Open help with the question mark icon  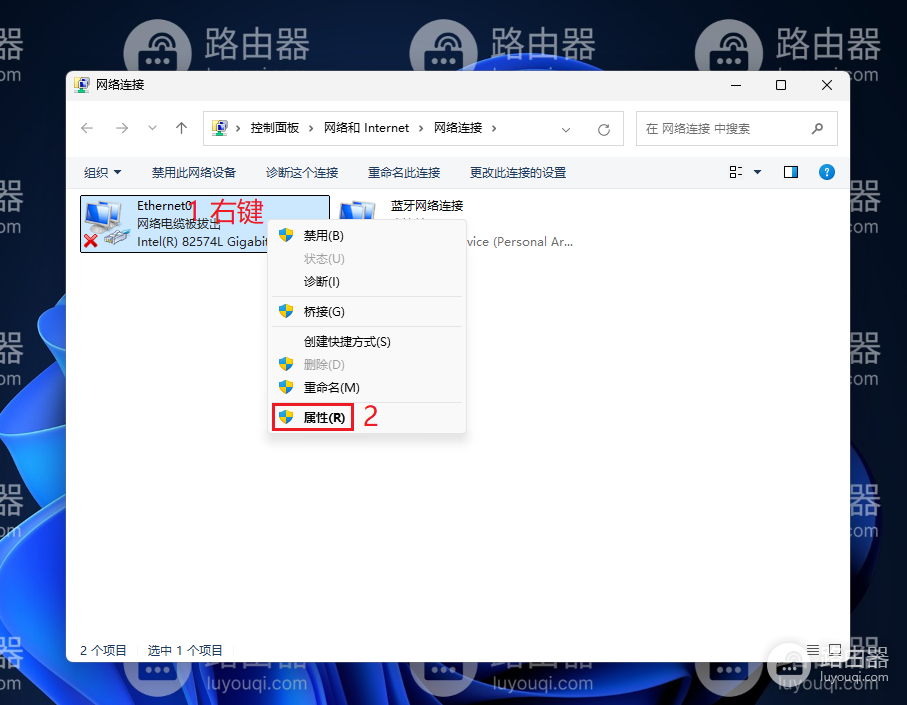click(x=827, y=172)
